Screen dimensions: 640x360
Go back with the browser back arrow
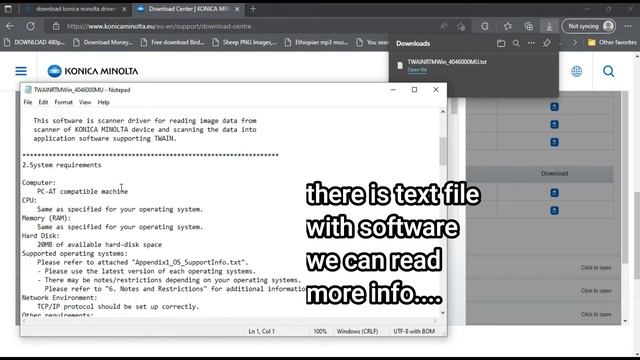(10, 26)
